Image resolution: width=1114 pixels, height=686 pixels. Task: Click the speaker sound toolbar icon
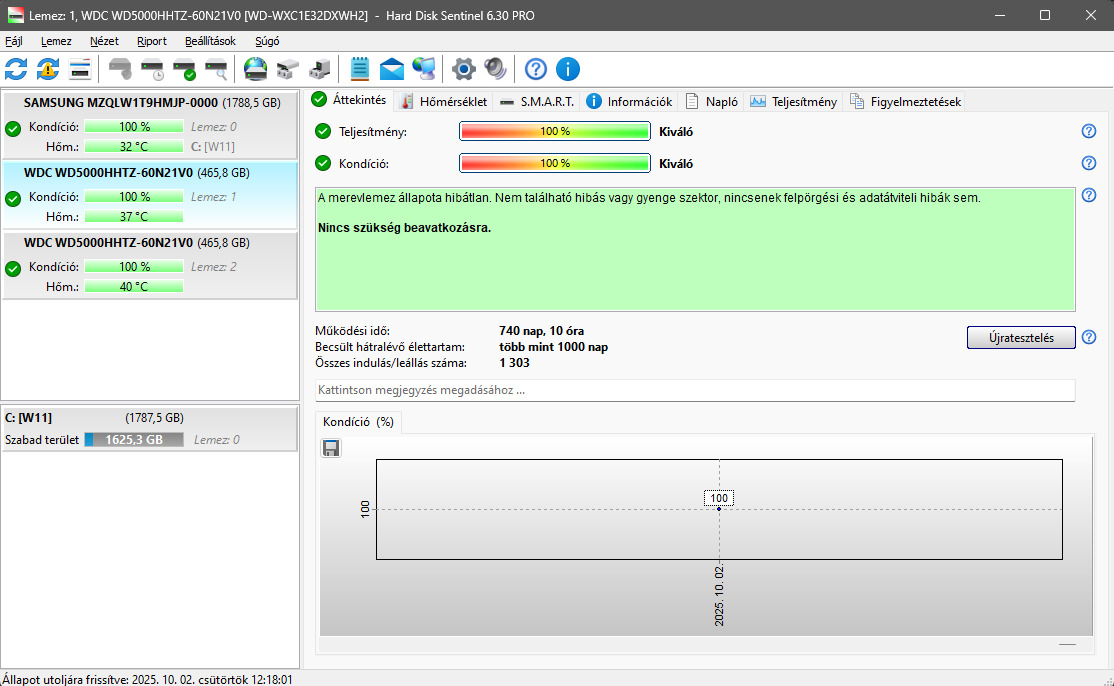[x=495, y=69]
